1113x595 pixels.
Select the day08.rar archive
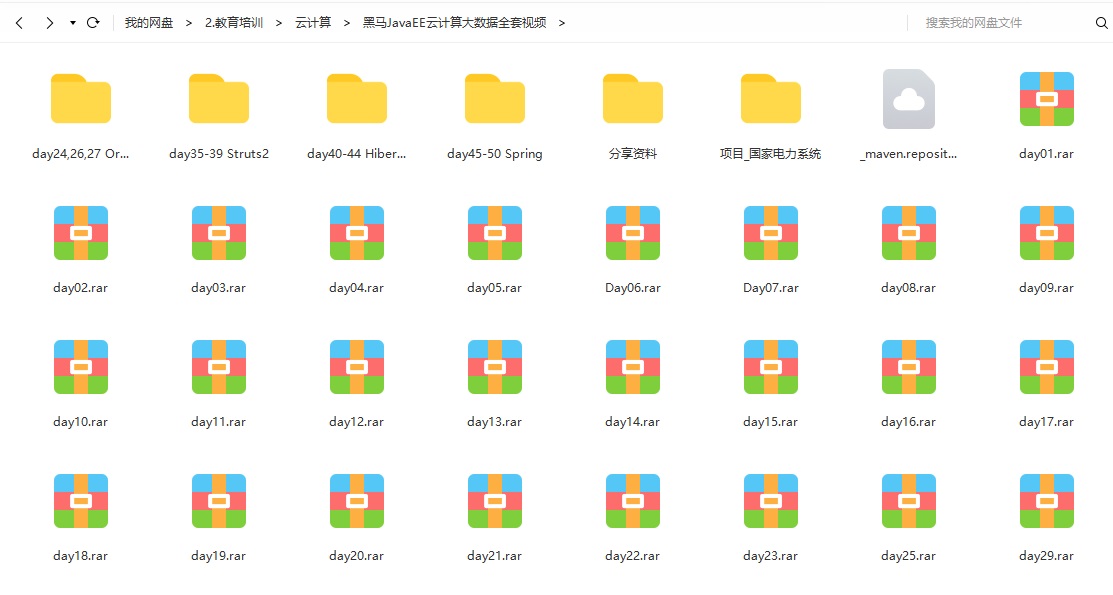tap(909, 233)
